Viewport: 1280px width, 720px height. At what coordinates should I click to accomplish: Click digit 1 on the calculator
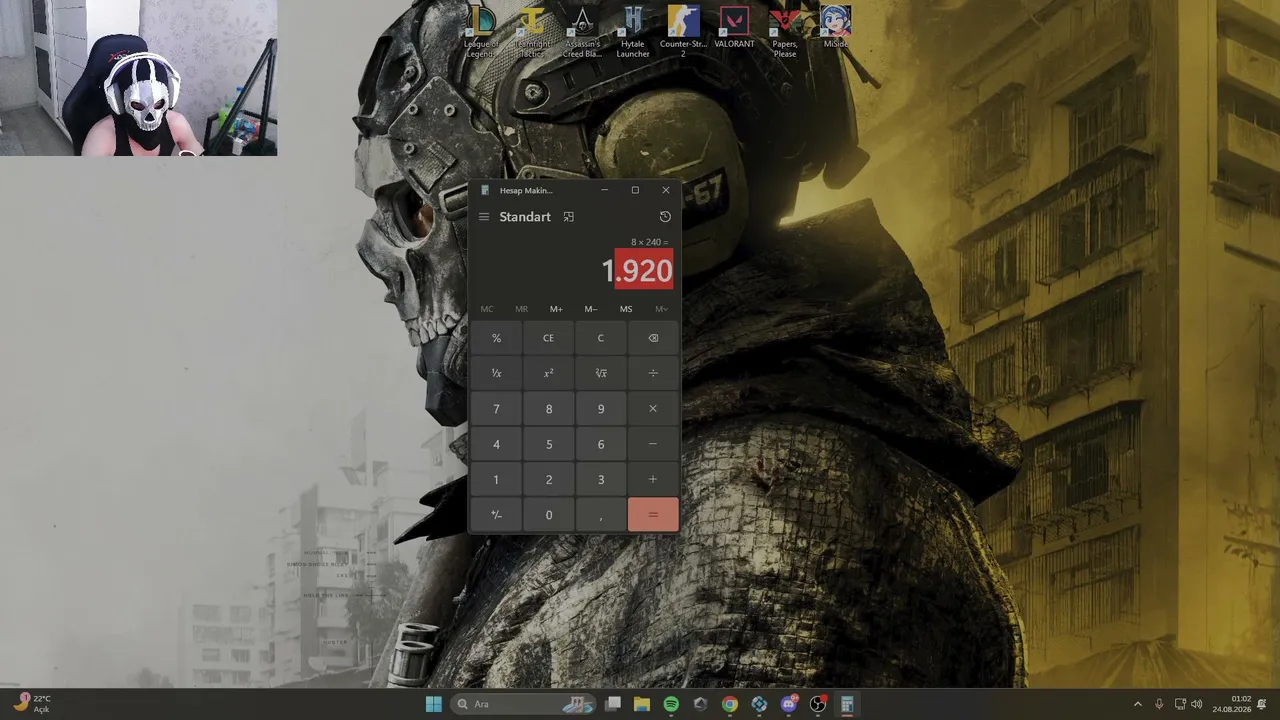pos(496,480)
